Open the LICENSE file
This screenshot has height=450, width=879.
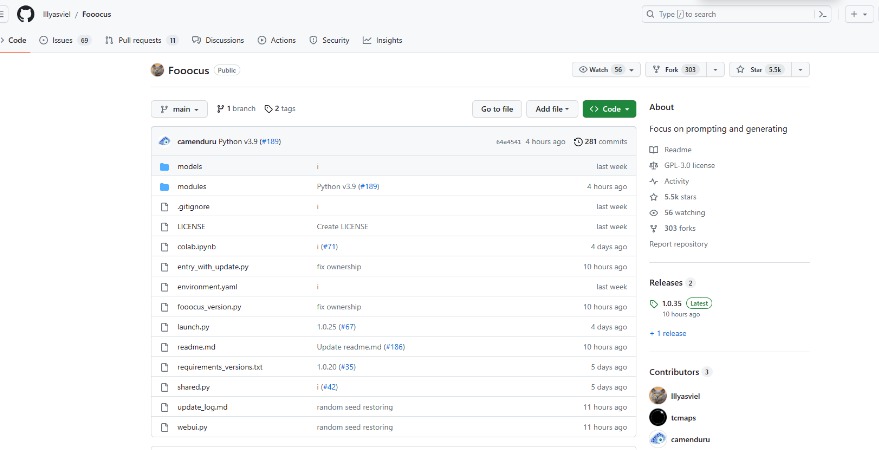(x=191, y=227)
